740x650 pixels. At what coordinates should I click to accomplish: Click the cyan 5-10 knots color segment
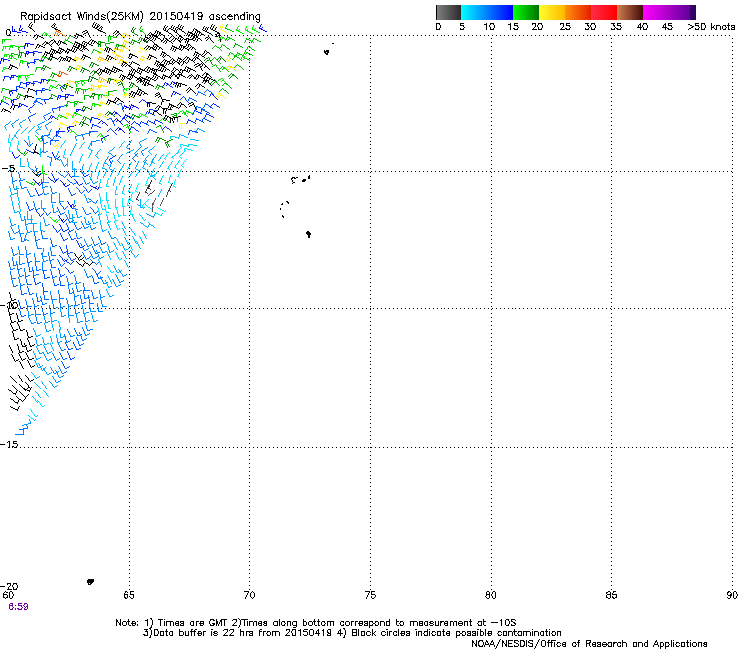[x=474, y=12]
